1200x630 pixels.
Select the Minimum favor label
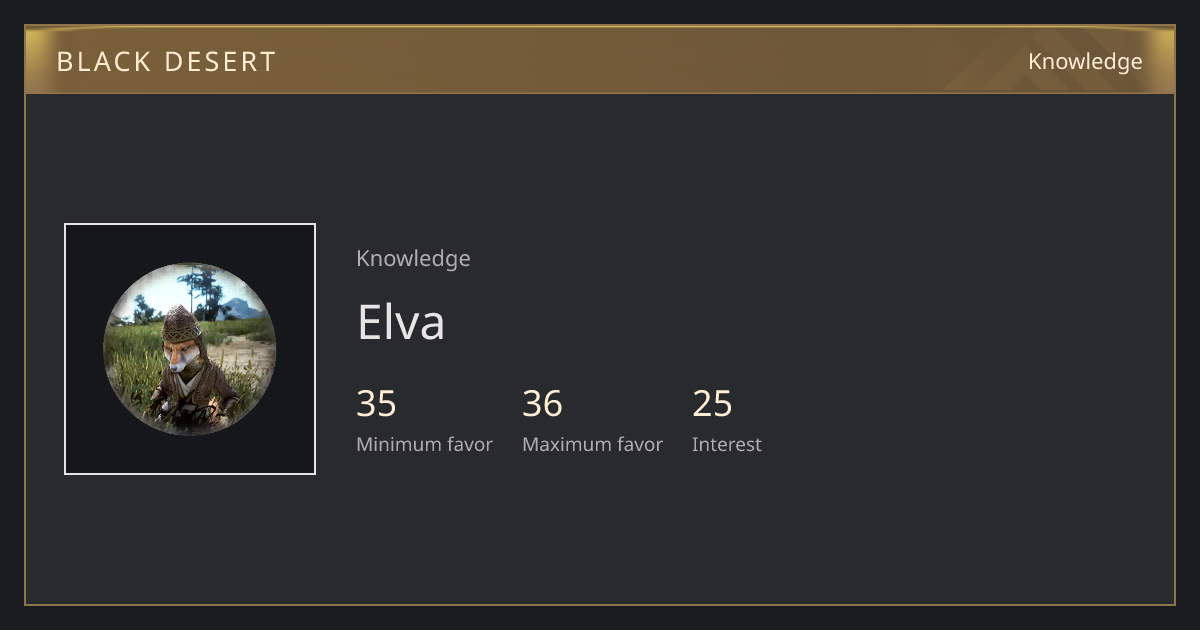[424, 444]
